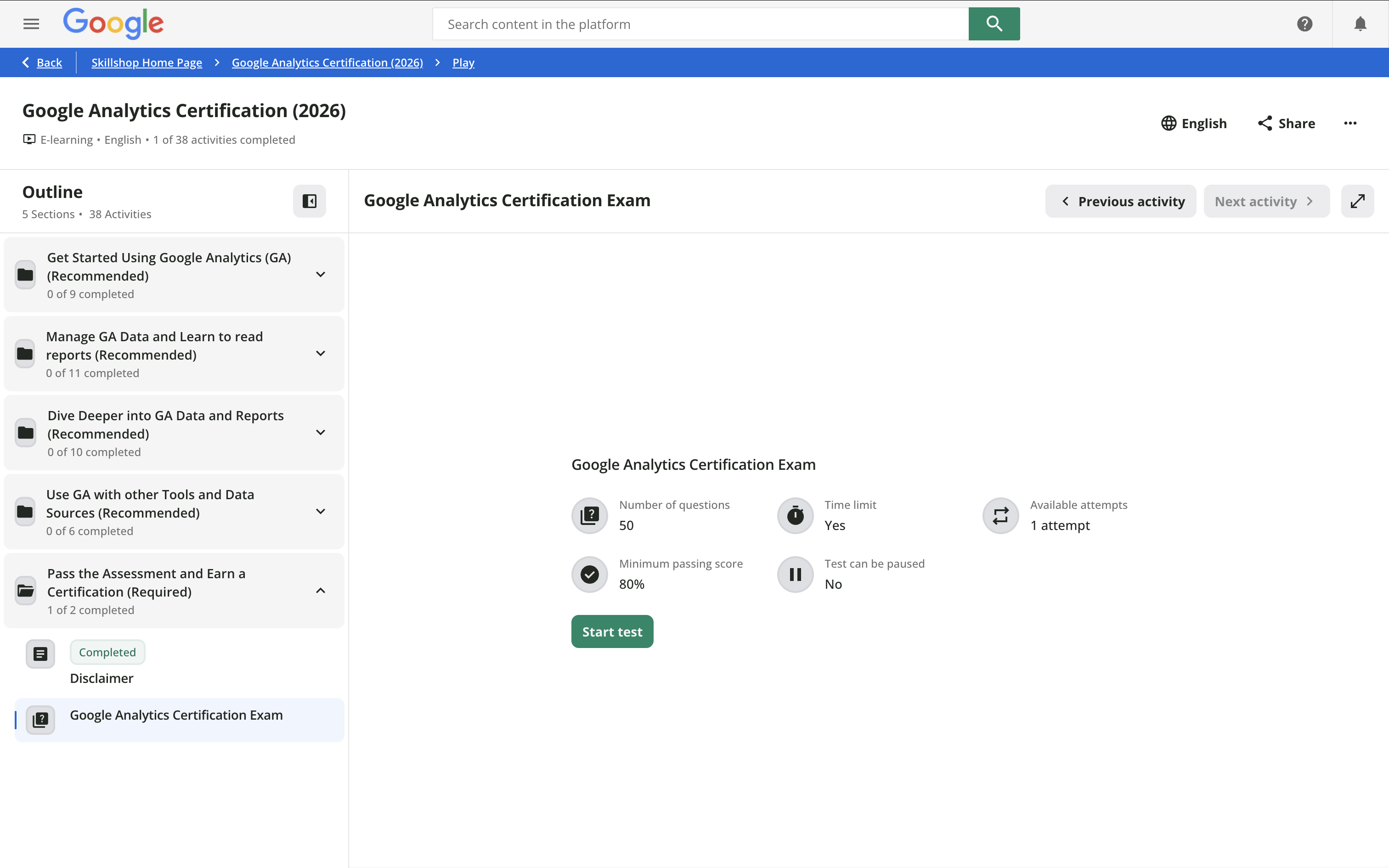Click the Number of questions icon

589,515
